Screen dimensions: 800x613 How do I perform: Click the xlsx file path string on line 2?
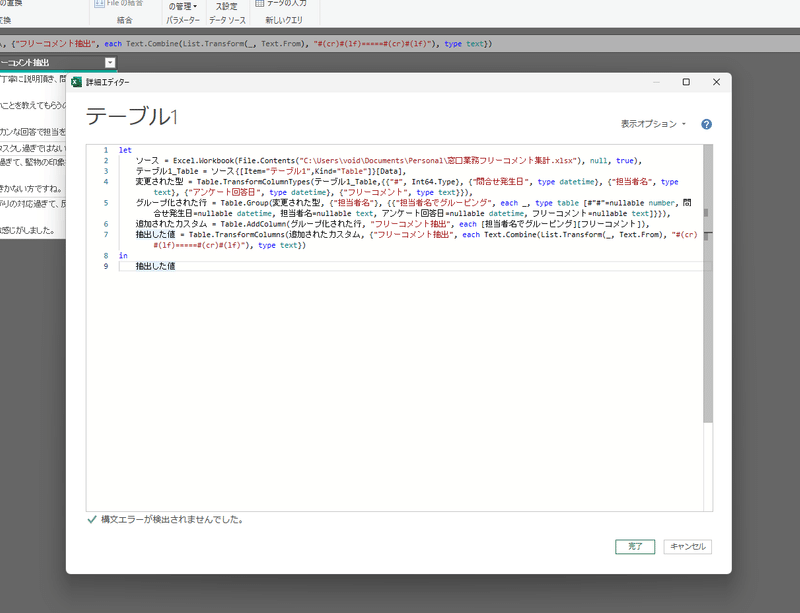(440, 161)
